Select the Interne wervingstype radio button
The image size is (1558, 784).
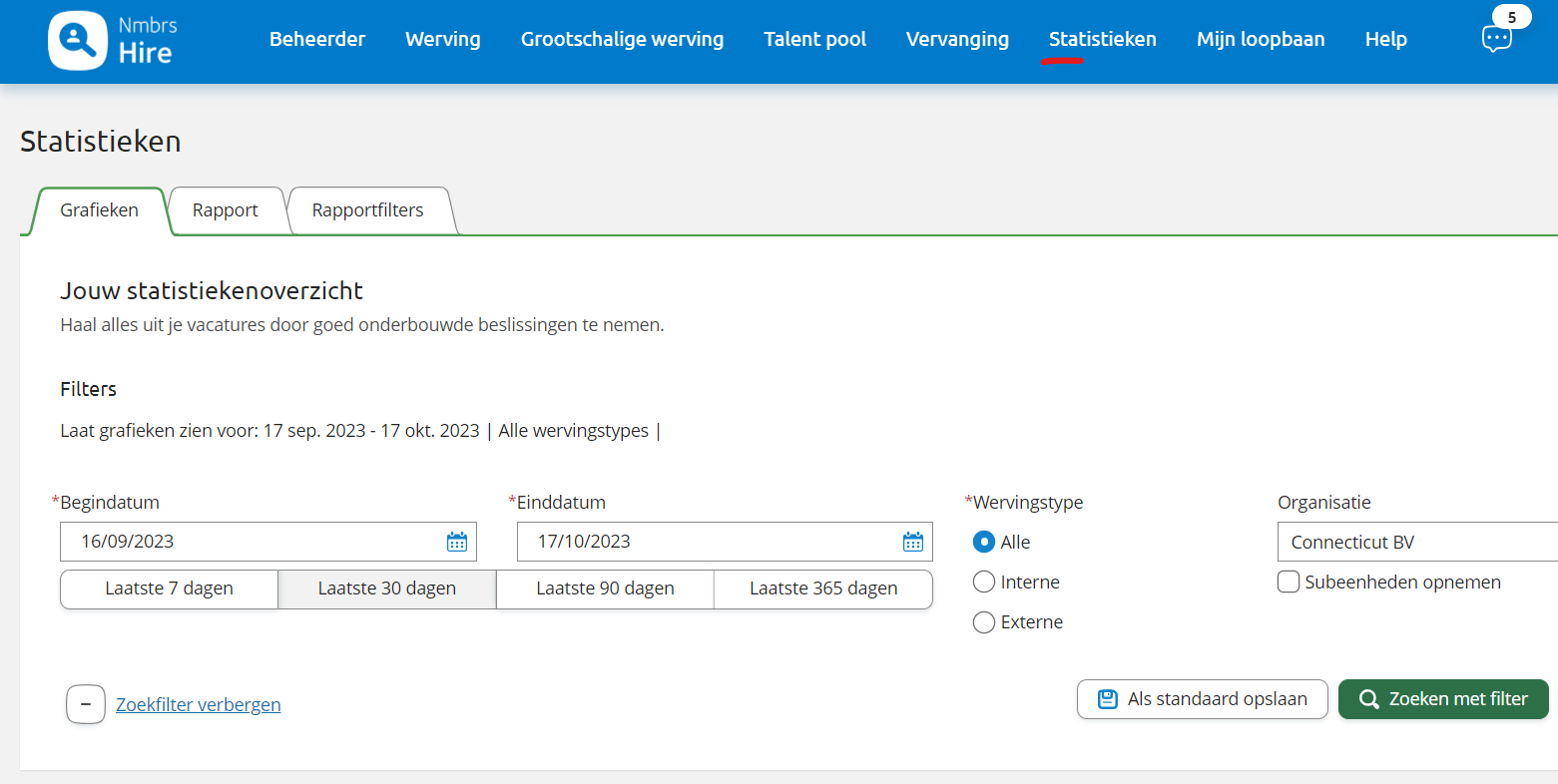[x=984, y=582]
